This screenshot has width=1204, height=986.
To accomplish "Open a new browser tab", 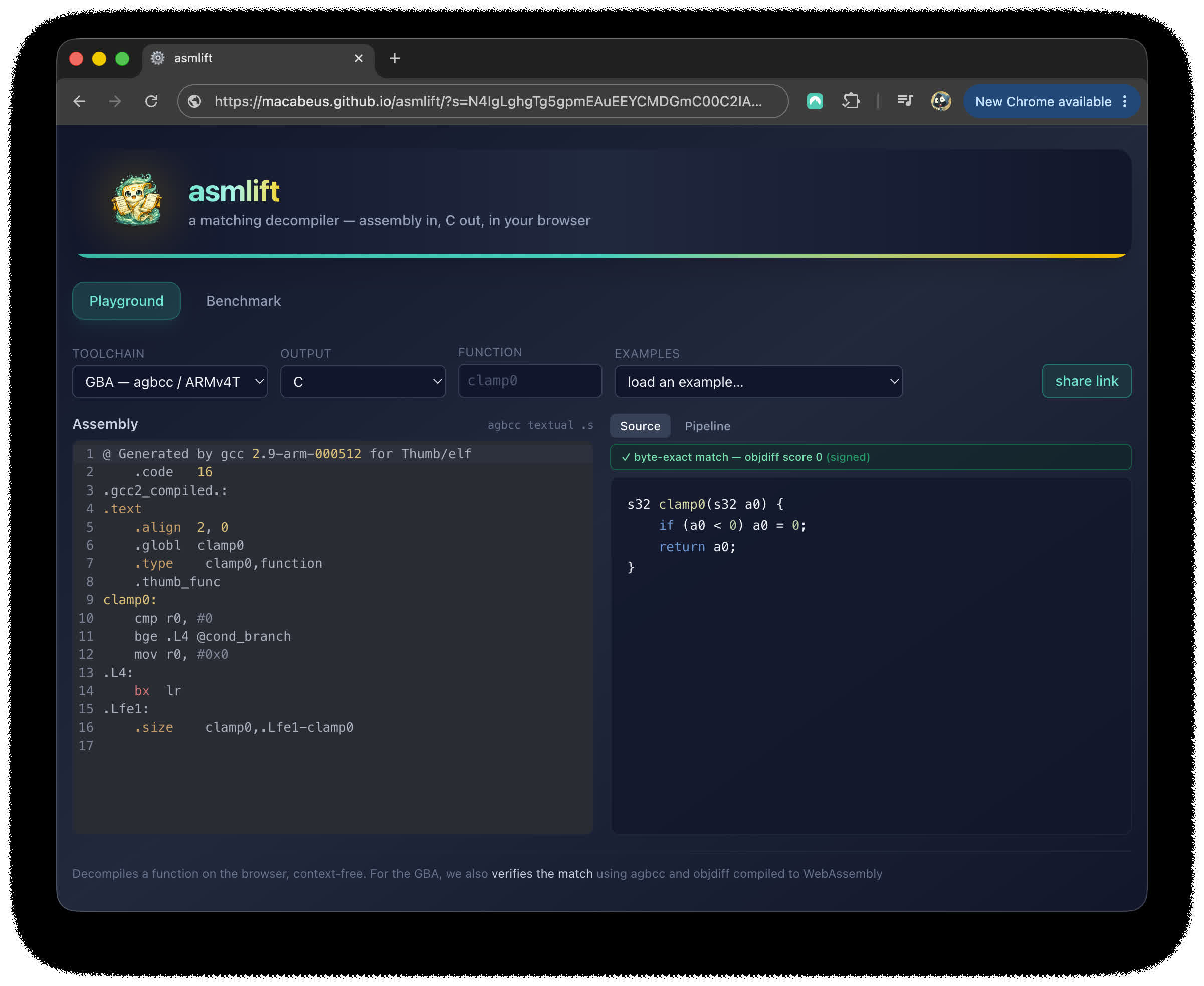I will (395, 58).
